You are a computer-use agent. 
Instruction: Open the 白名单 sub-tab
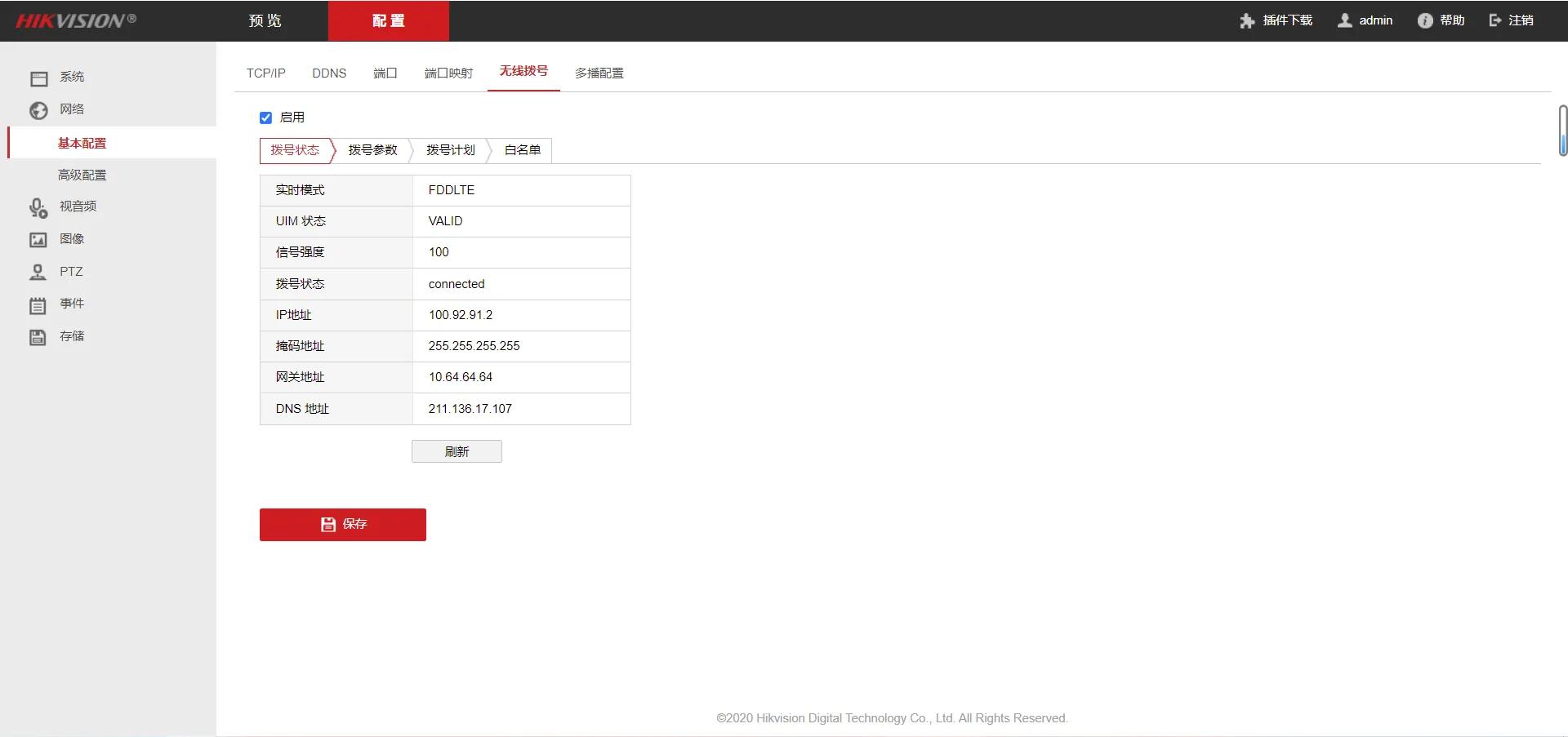coord(522,150)
